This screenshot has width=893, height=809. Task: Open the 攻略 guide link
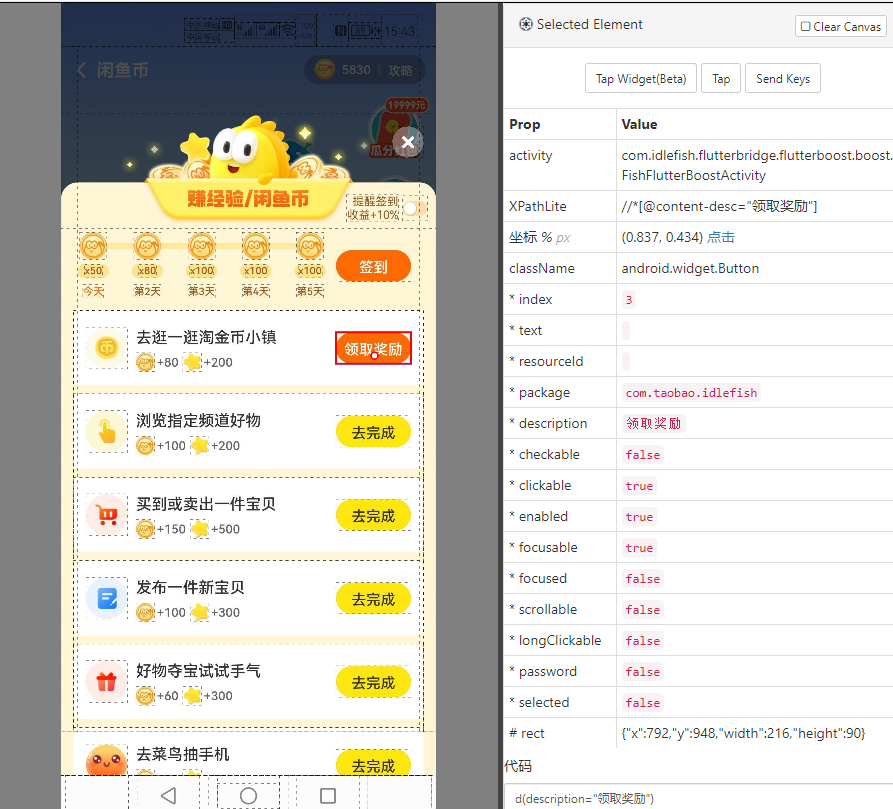400,70
